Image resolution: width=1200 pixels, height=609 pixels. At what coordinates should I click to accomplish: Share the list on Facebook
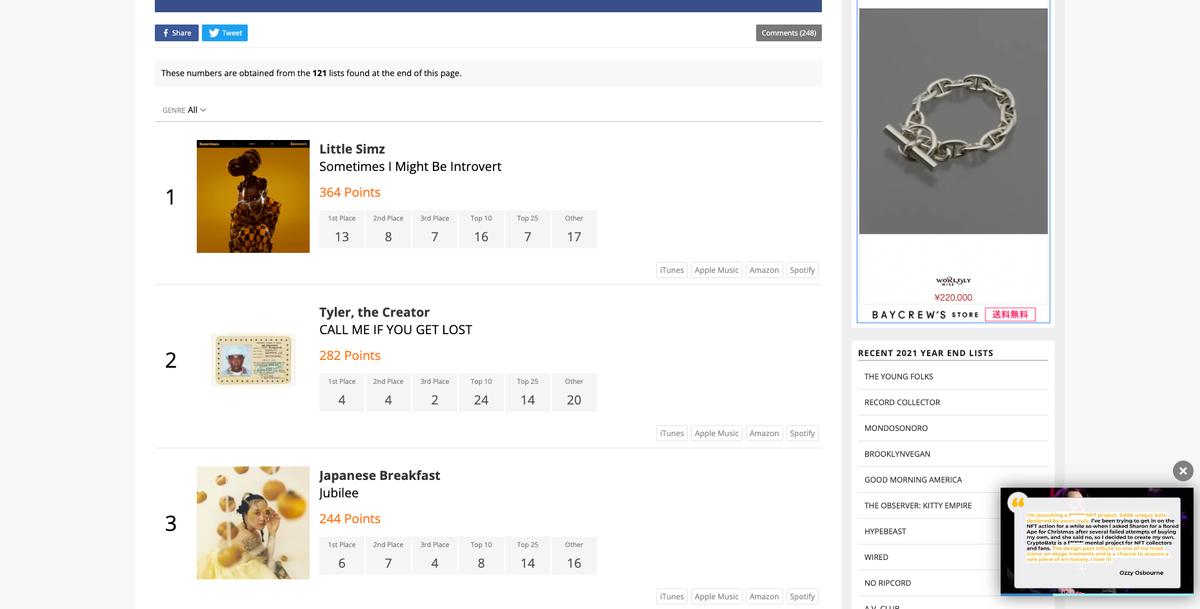(176, 33)
